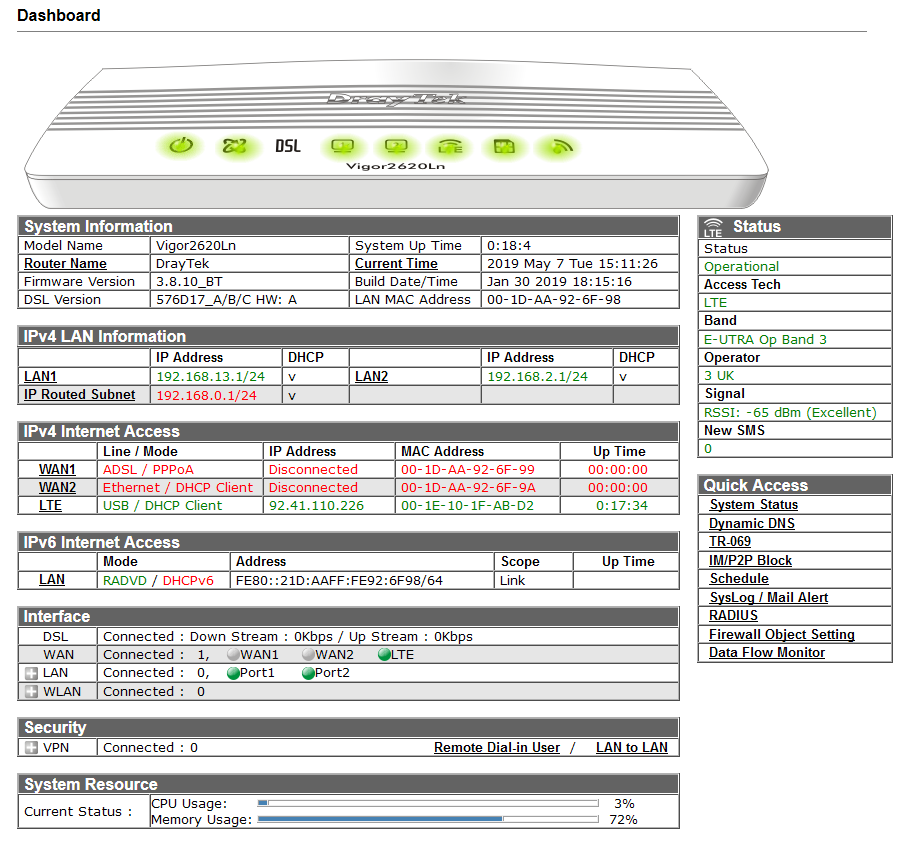This screenshot has height=845, width=908.
Task: Open the LAN to LAN link
Action: (631, 747)
